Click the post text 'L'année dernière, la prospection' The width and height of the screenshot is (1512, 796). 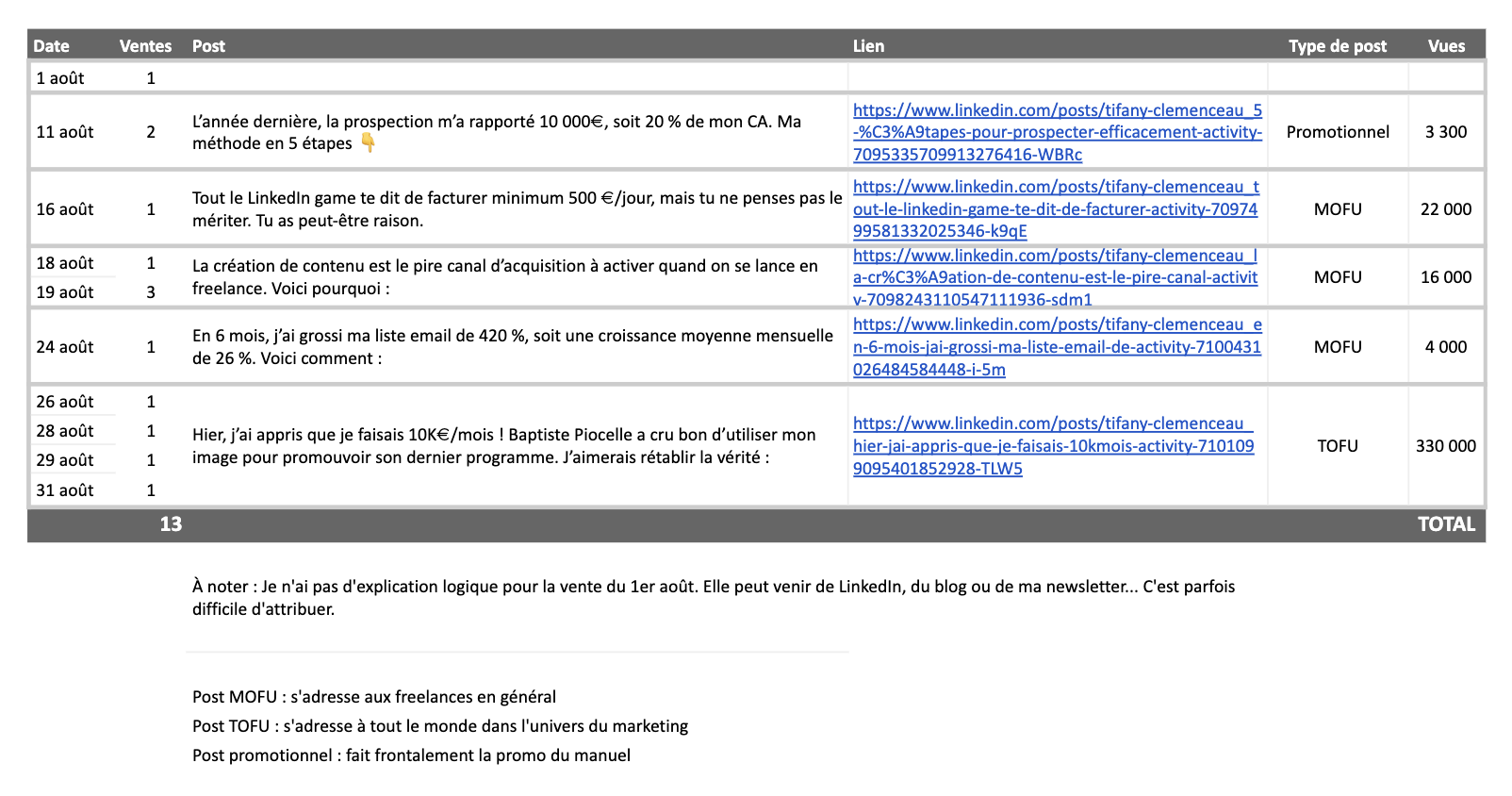click(x=497, y=132)
